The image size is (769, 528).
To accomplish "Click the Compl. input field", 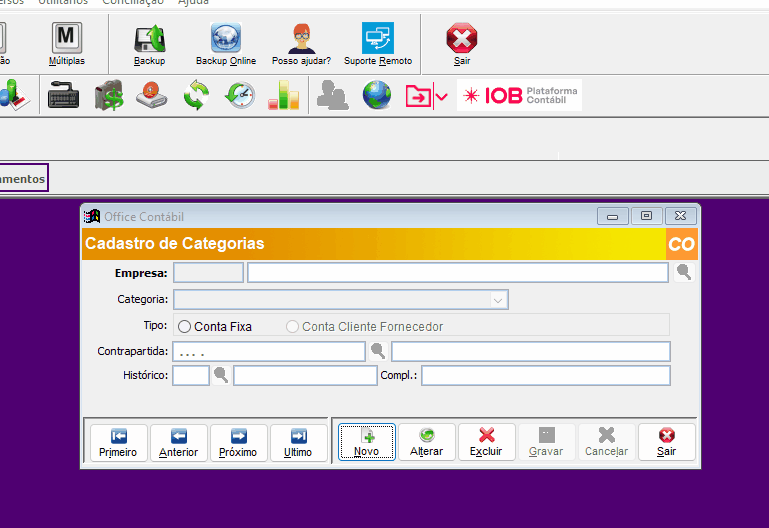I will click(546, 376).
